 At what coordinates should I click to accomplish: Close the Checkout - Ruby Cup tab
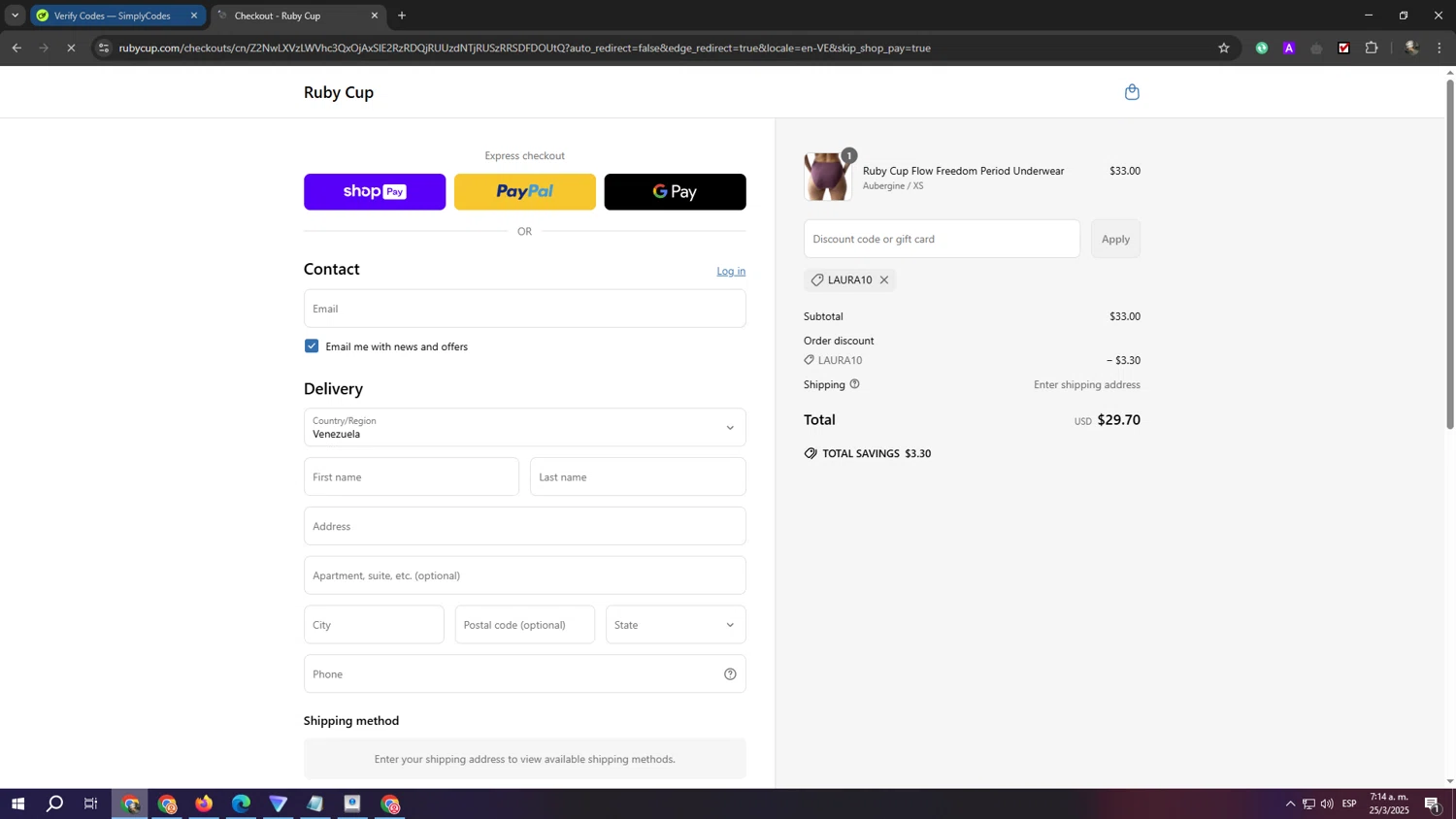pyautogui.click(x=375, y=16)
